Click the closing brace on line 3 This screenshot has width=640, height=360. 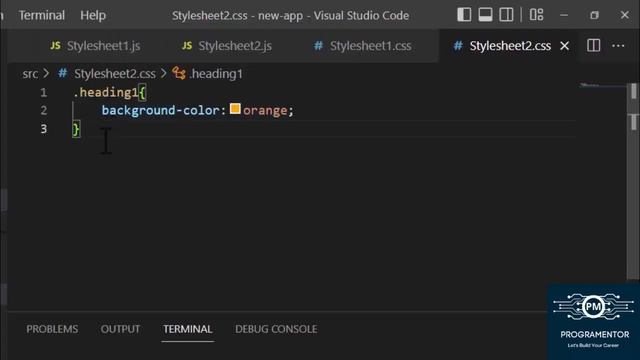click(76, 129)
